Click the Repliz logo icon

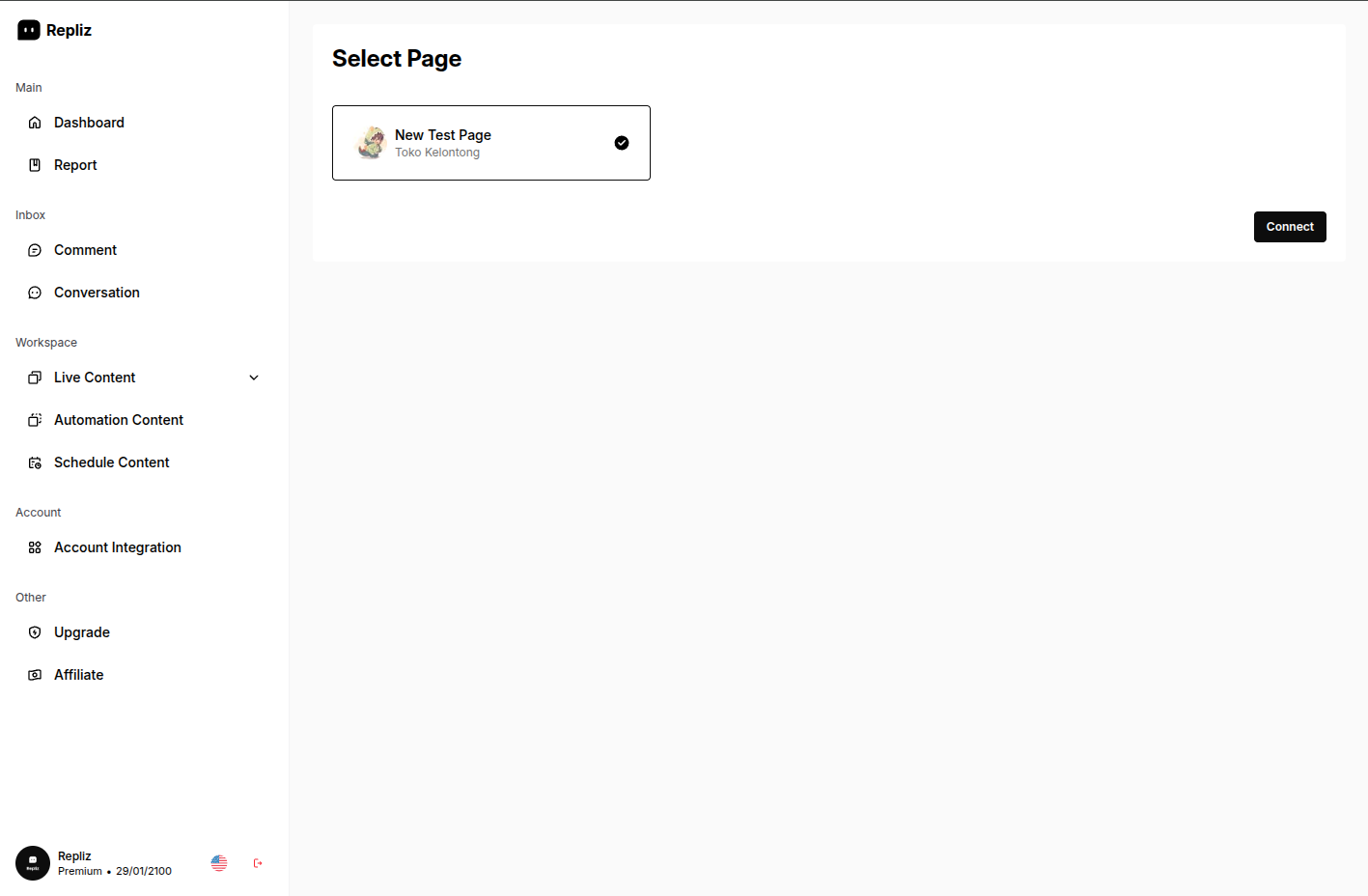(29, 31)
